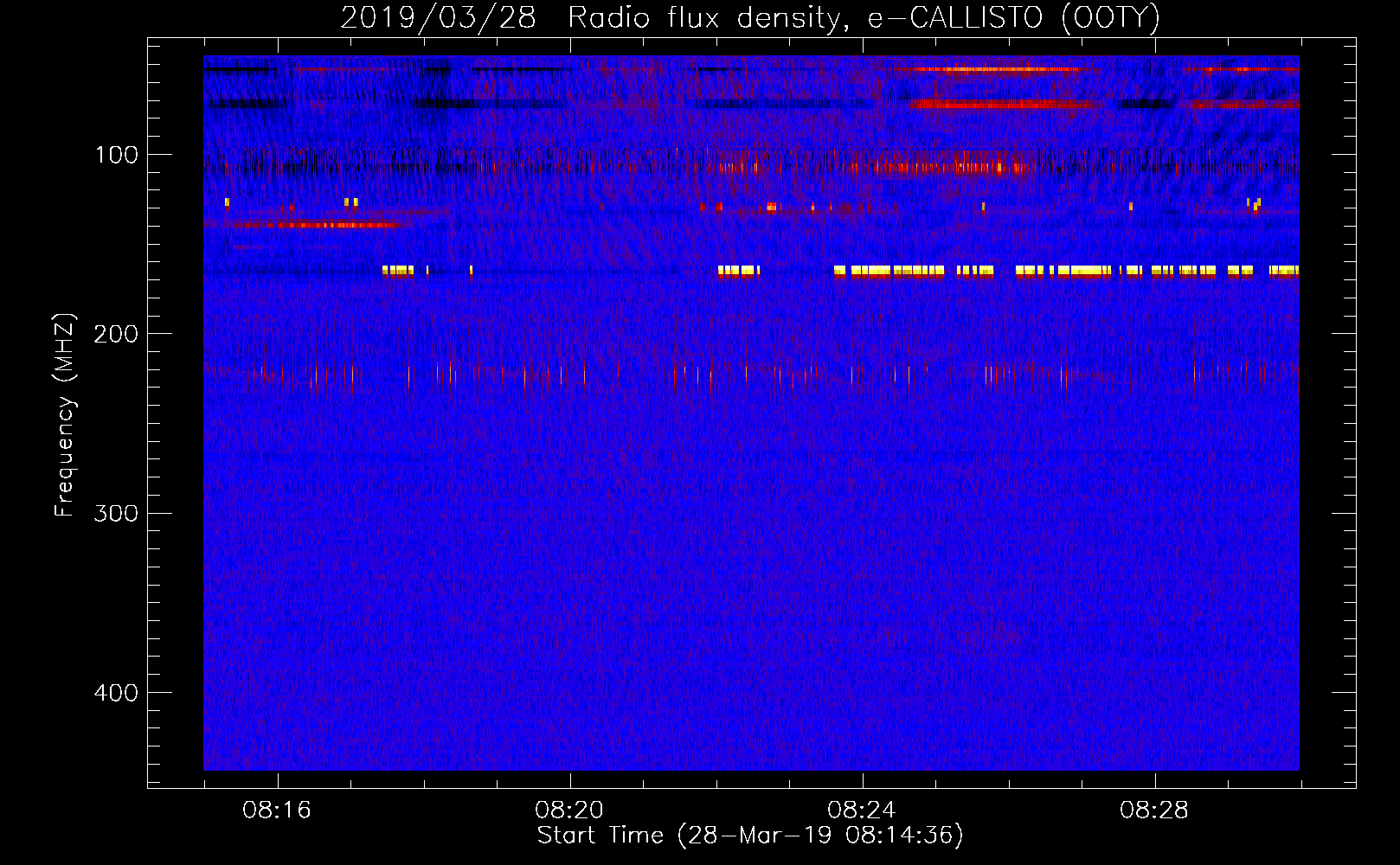Click the plot title '2019/03/28 Radio flux density, e-CALLISTO (OOTY)'
The width and height of the screenshot is (1400, 865).
click(750, 18)
